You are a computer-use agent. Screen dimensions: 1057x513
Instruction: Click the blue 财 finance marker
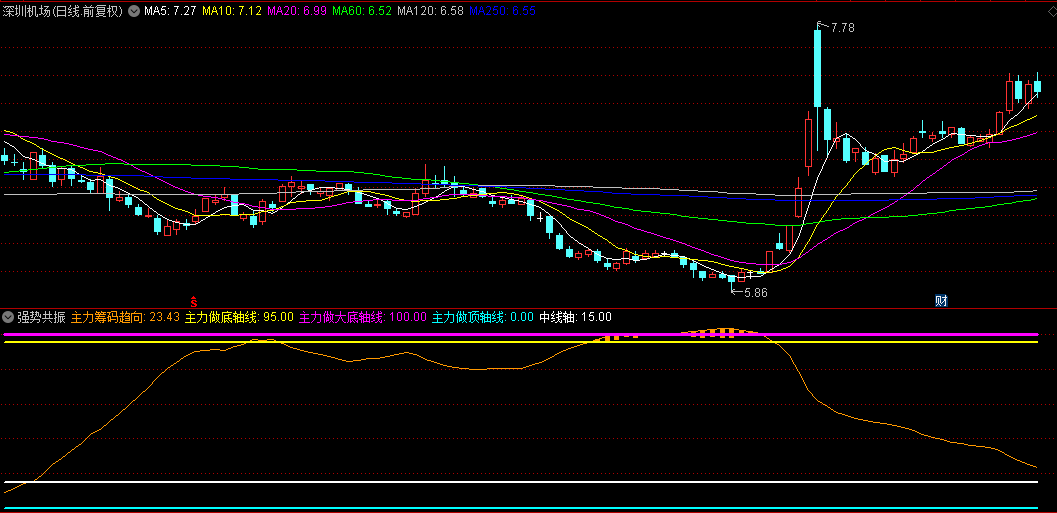(x=941, y=300)
